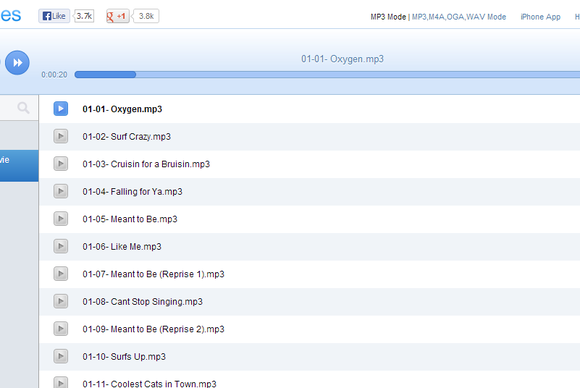This screenshot has width=580, height=388.
Task: Seek along the song progress bar
Action: pyautogui.click(x=327, y=75)
